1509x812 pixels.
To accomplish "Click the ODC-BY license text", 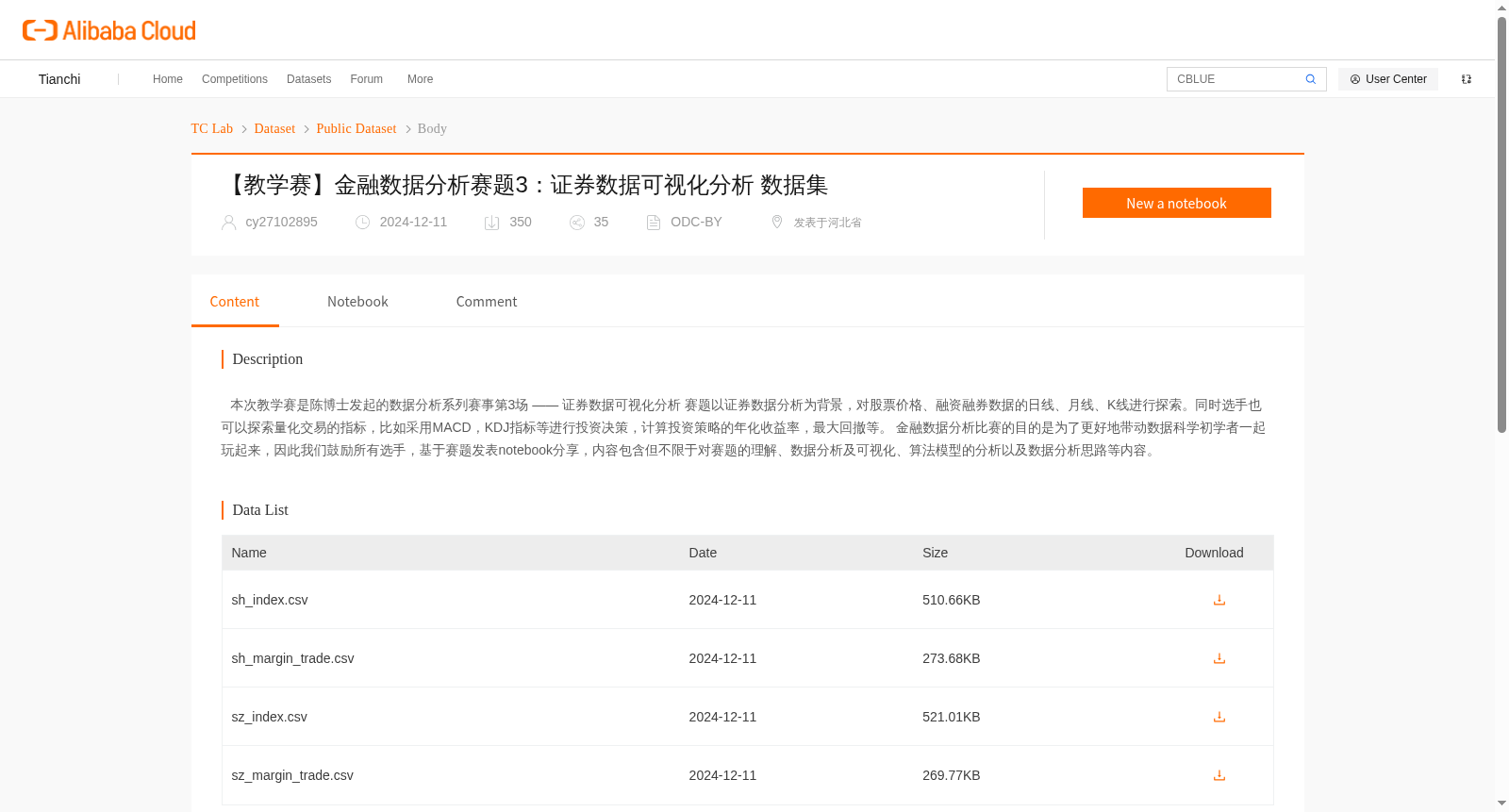I will (696, 222).
